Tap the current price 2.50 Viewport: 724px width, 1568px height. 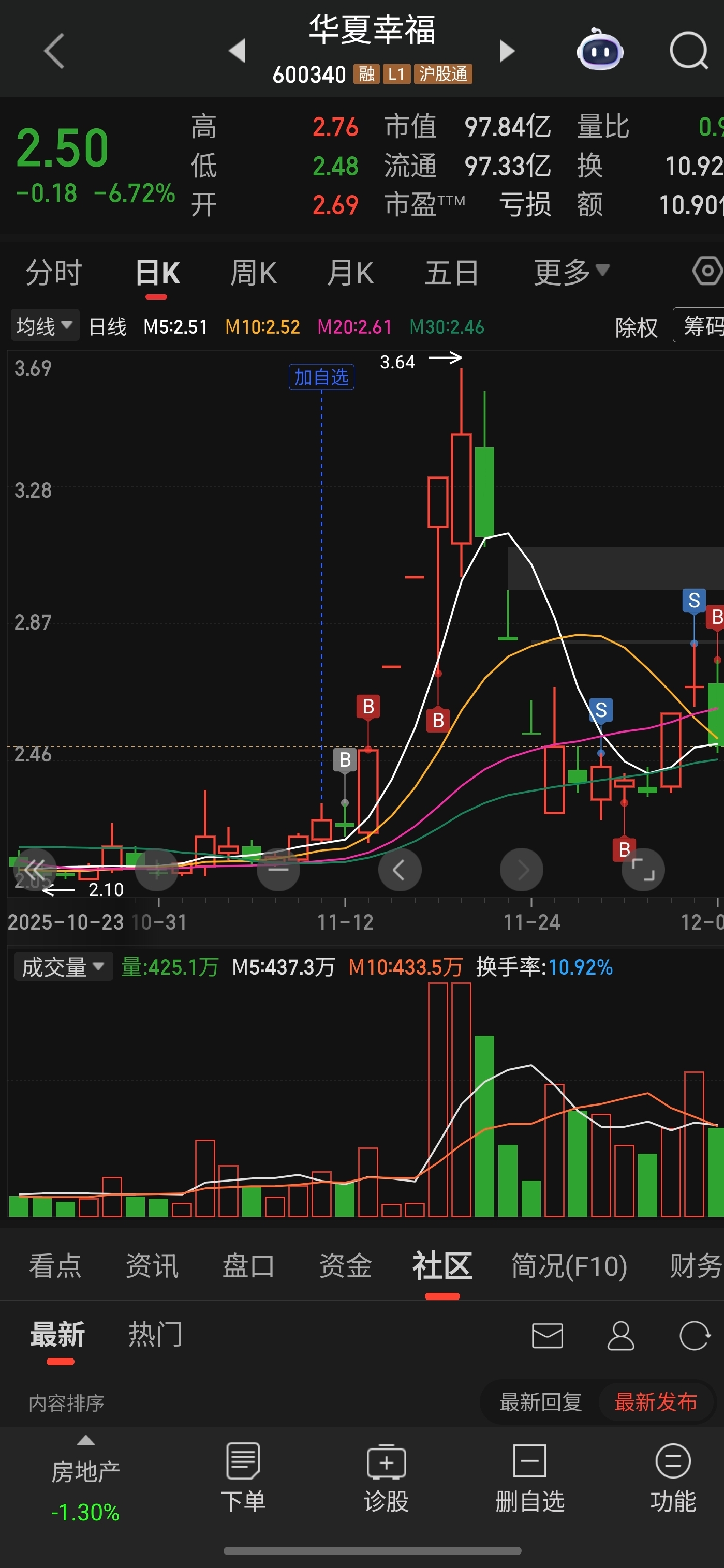[x=62, y=147]
